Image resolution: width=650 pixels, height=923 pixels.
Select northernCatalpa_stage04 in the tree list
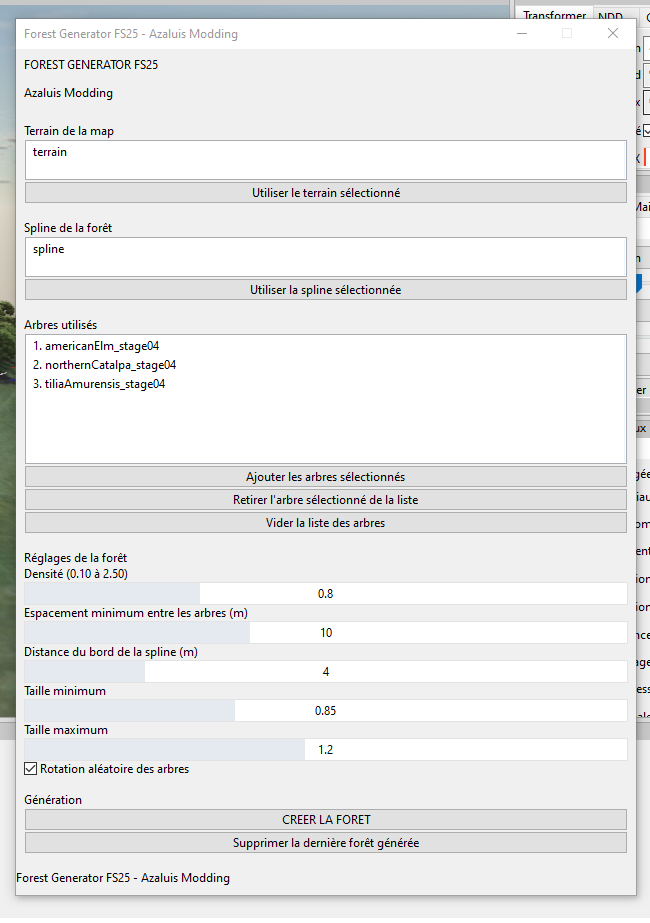point(104,365)
